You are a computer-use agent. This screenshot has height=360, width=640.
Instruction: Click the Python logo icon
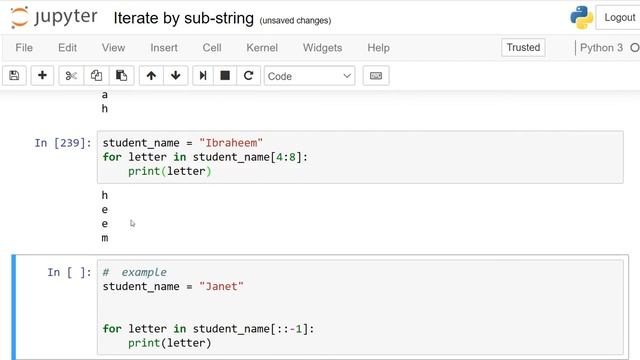tap(582, 18)
